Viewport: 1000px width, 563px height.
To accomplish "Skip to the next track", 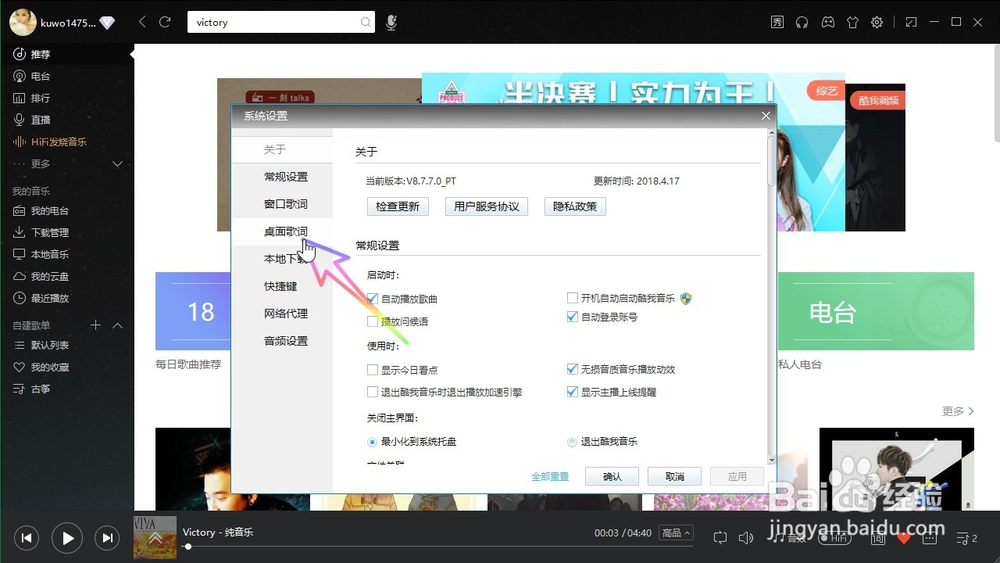I will click(107, 538).
